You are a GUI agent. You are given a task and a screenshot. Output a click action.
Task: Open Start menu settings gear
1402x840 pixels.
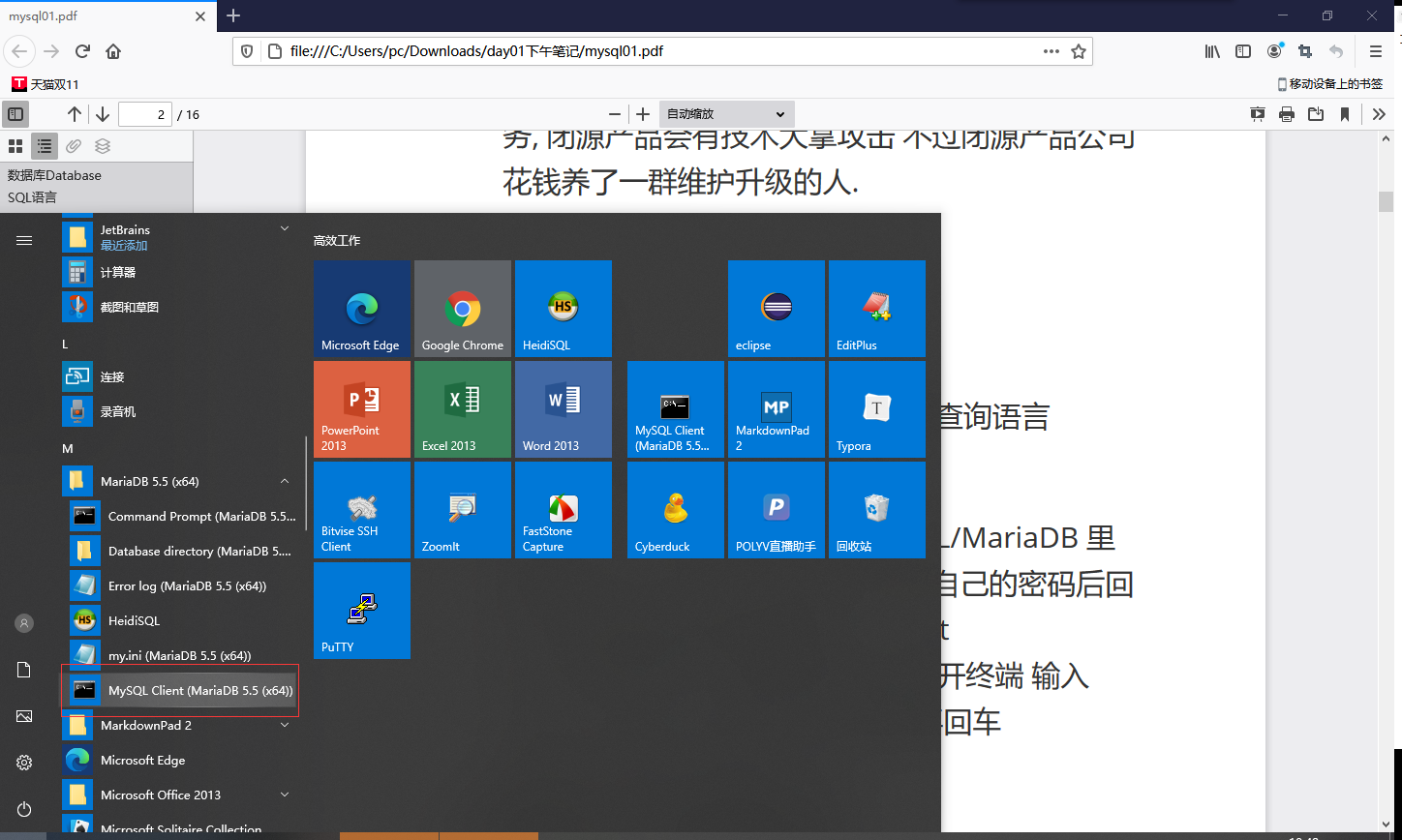(x=24, y=763)
